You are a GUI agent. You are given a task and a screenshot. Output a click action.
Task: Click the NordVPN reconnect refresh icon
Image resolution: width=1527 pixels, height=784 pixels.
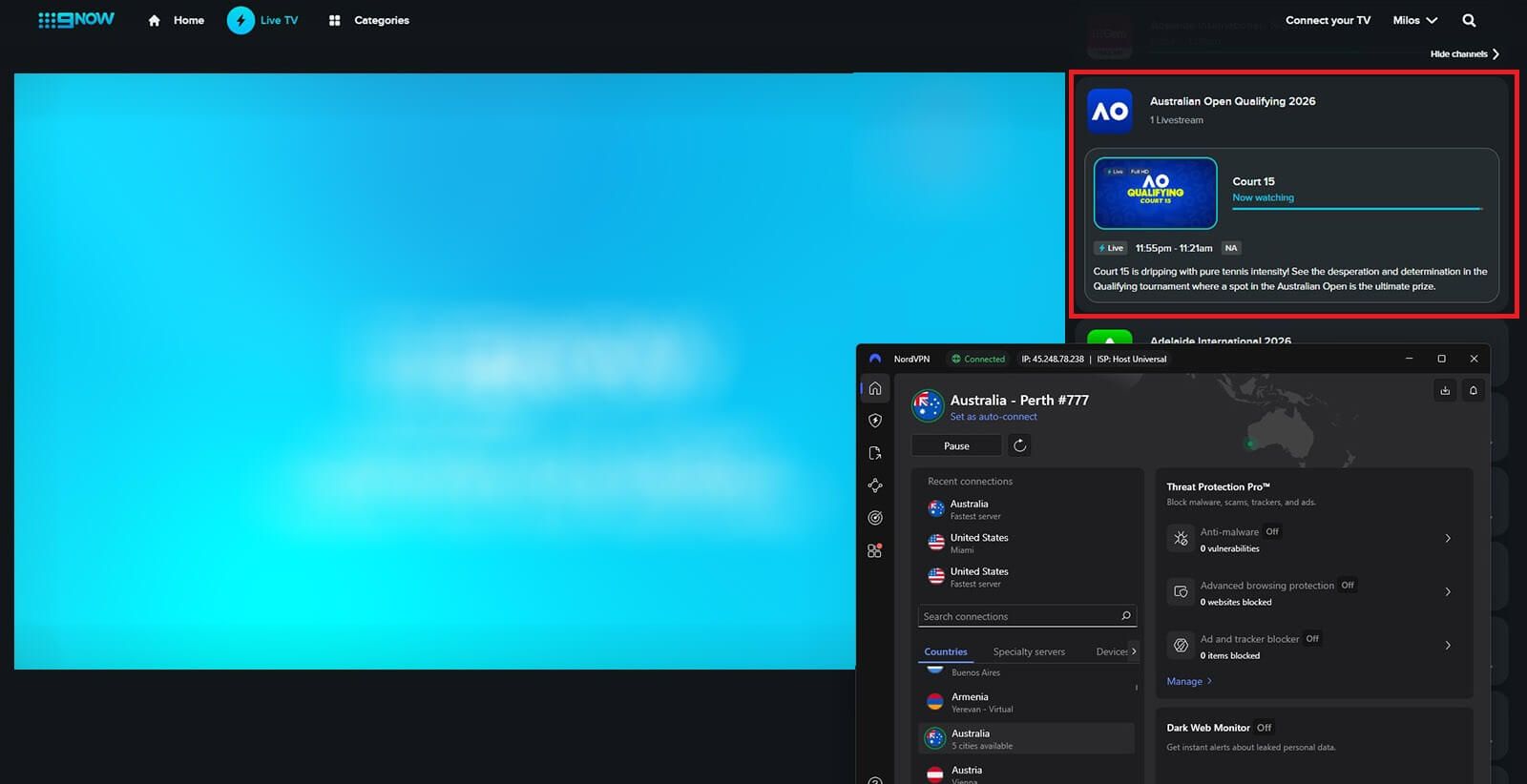point(1019,445)
